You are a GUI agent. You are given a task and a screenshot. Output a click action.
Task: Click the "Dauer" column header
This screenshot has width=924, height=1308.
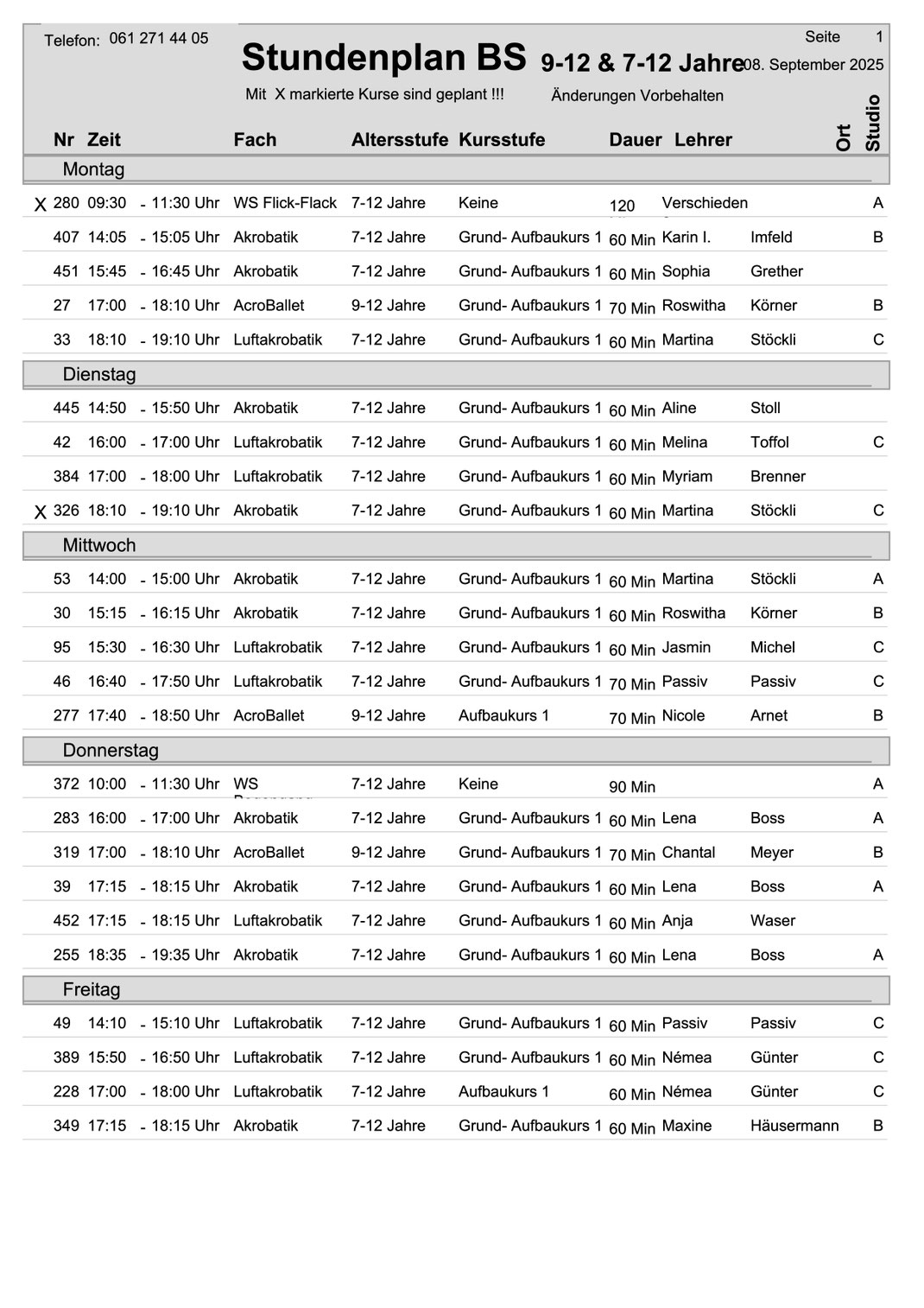[x=635, y=140]
